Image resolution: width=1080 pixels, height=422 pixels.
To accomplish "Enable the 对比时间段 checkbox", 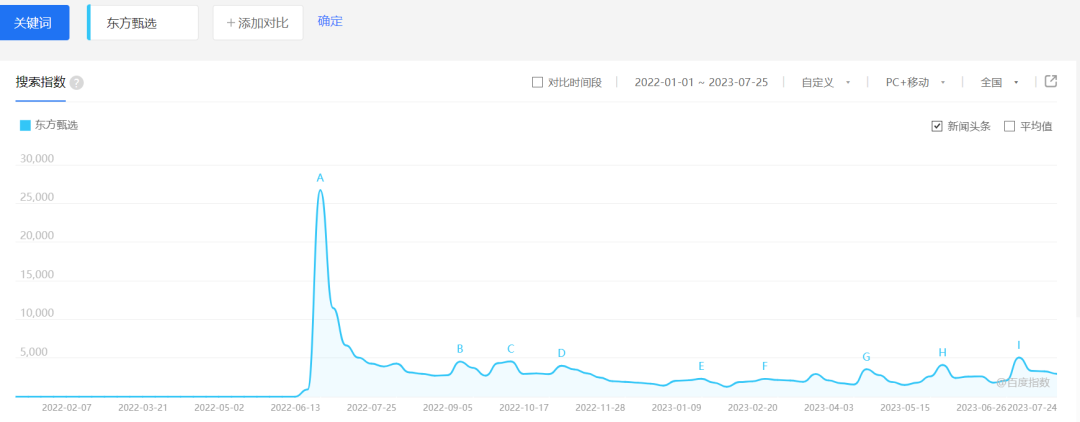I will [537, 82].
